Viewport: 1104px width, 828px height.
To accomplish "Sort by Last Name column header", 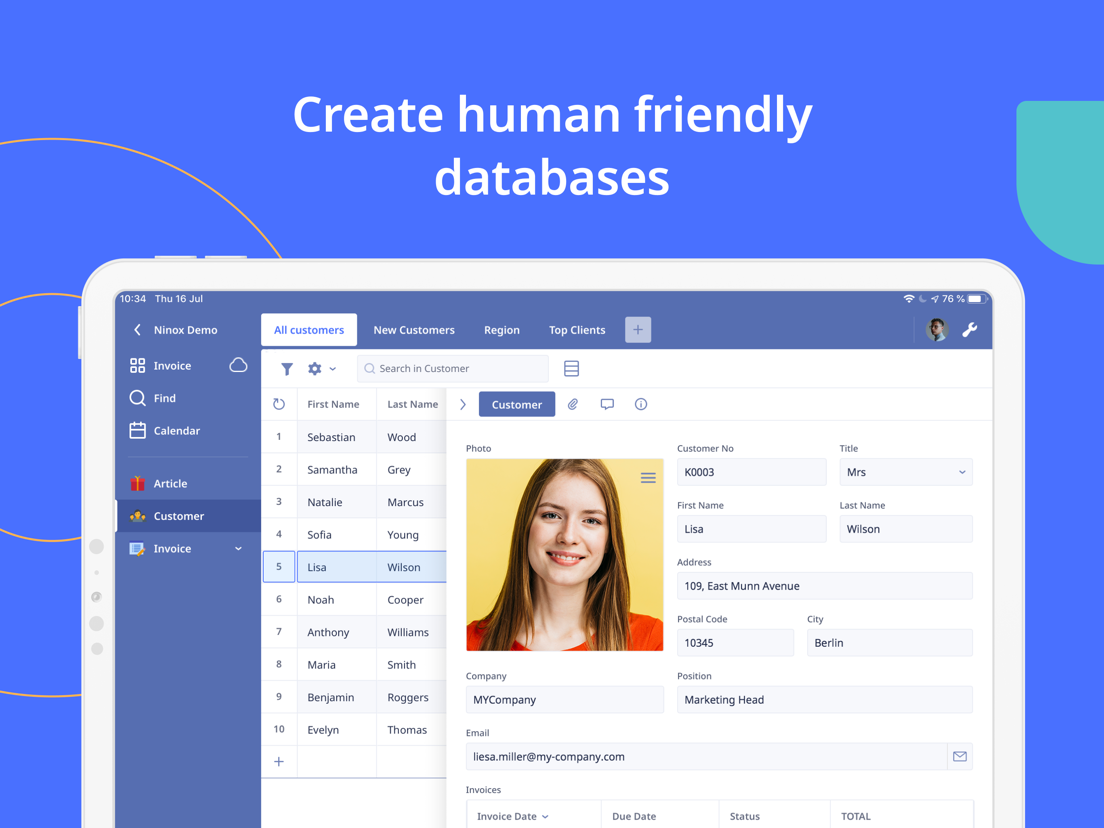I will 413,404.
